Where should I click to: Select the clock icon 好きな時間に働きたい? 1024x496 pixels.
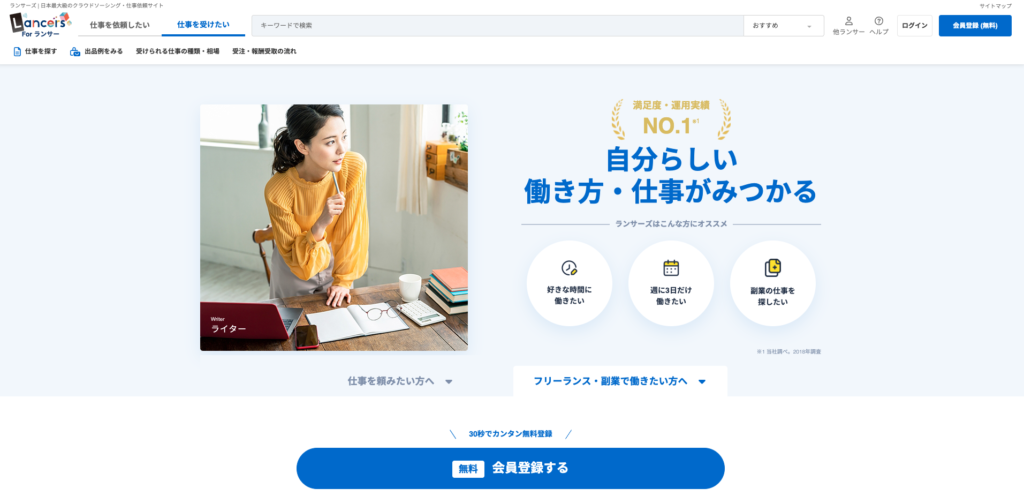(x=569, y=268)
